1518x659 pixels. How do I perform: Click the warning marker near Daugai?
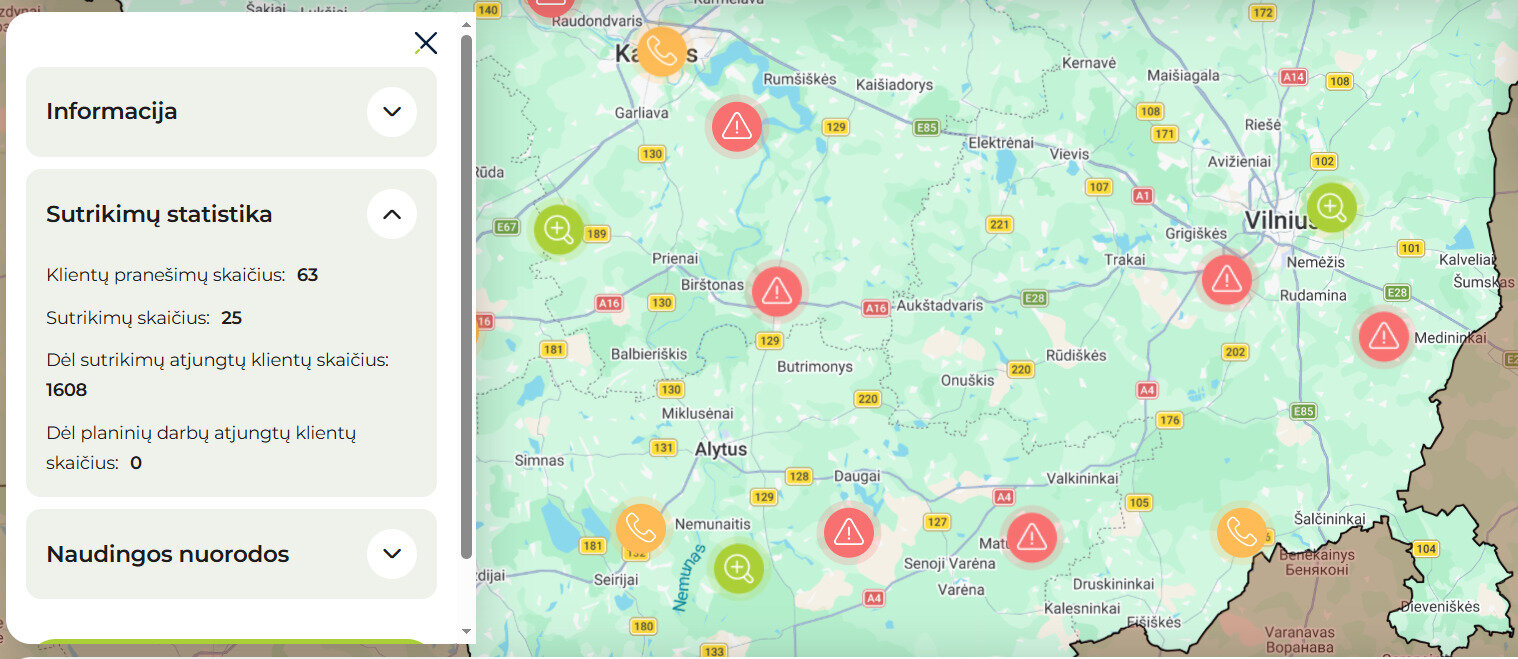tap(848, 531)
